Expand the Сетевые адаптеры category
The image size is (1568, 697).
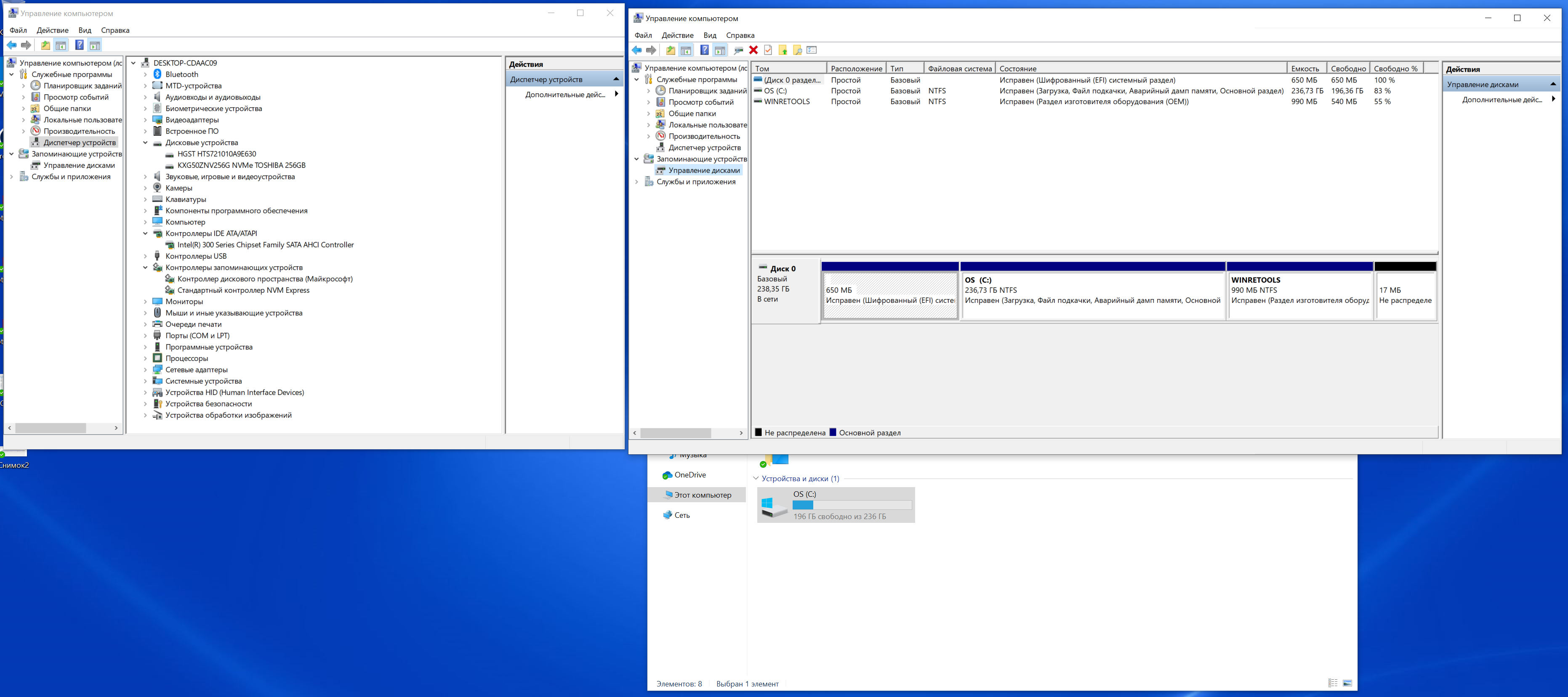click(145, 370)
